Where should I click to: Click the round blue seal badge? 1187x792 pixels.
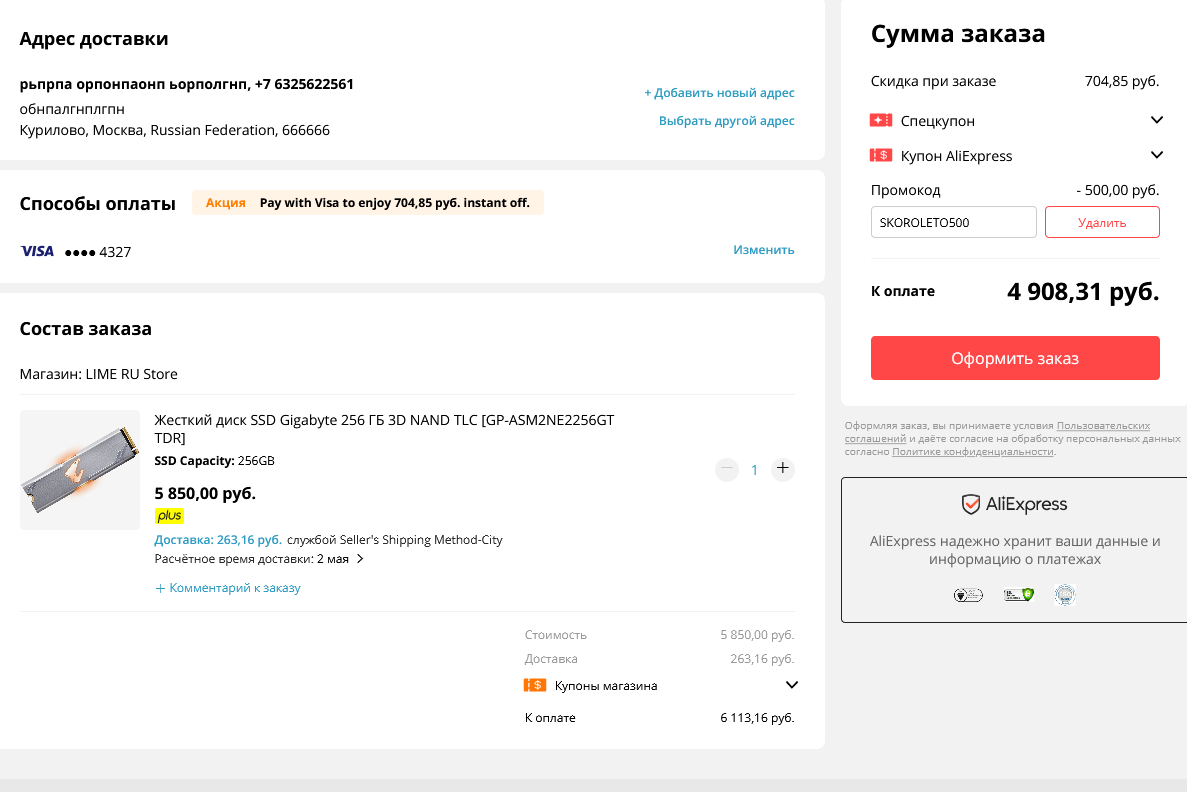tap(1065, 595)
